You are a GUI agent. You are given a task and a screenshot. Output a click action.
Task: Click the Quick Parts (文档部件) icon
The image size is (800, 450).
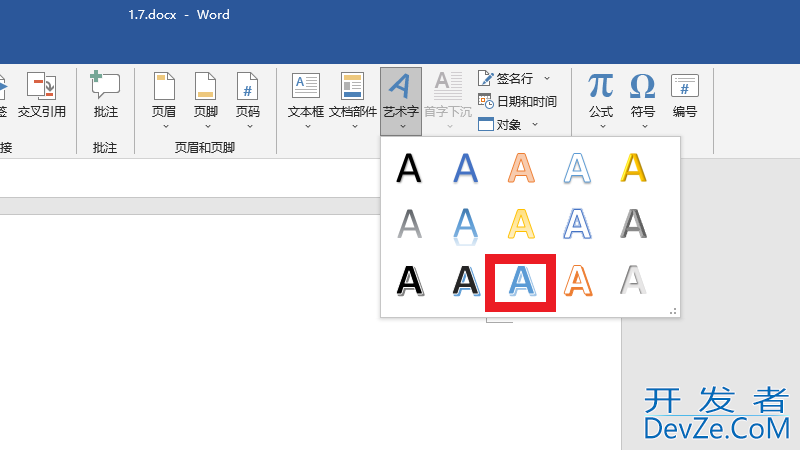click(353, 85)
